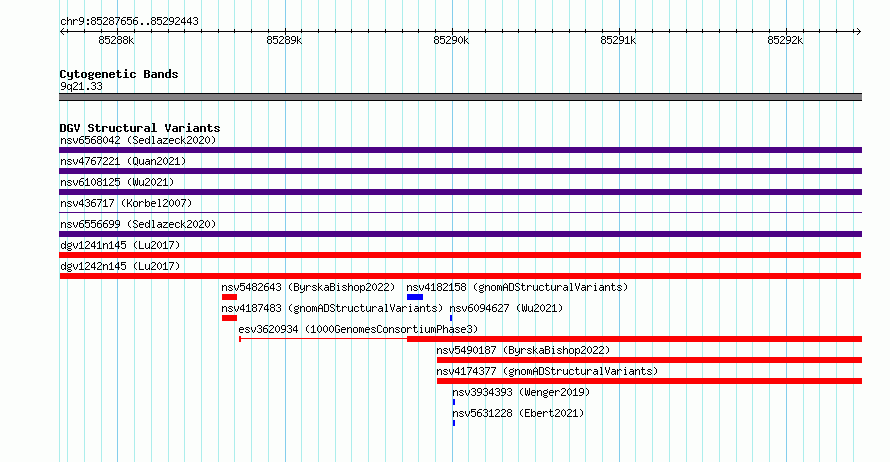
Task: Click the short red bar under nsv5482643
Action: (229, 297)
